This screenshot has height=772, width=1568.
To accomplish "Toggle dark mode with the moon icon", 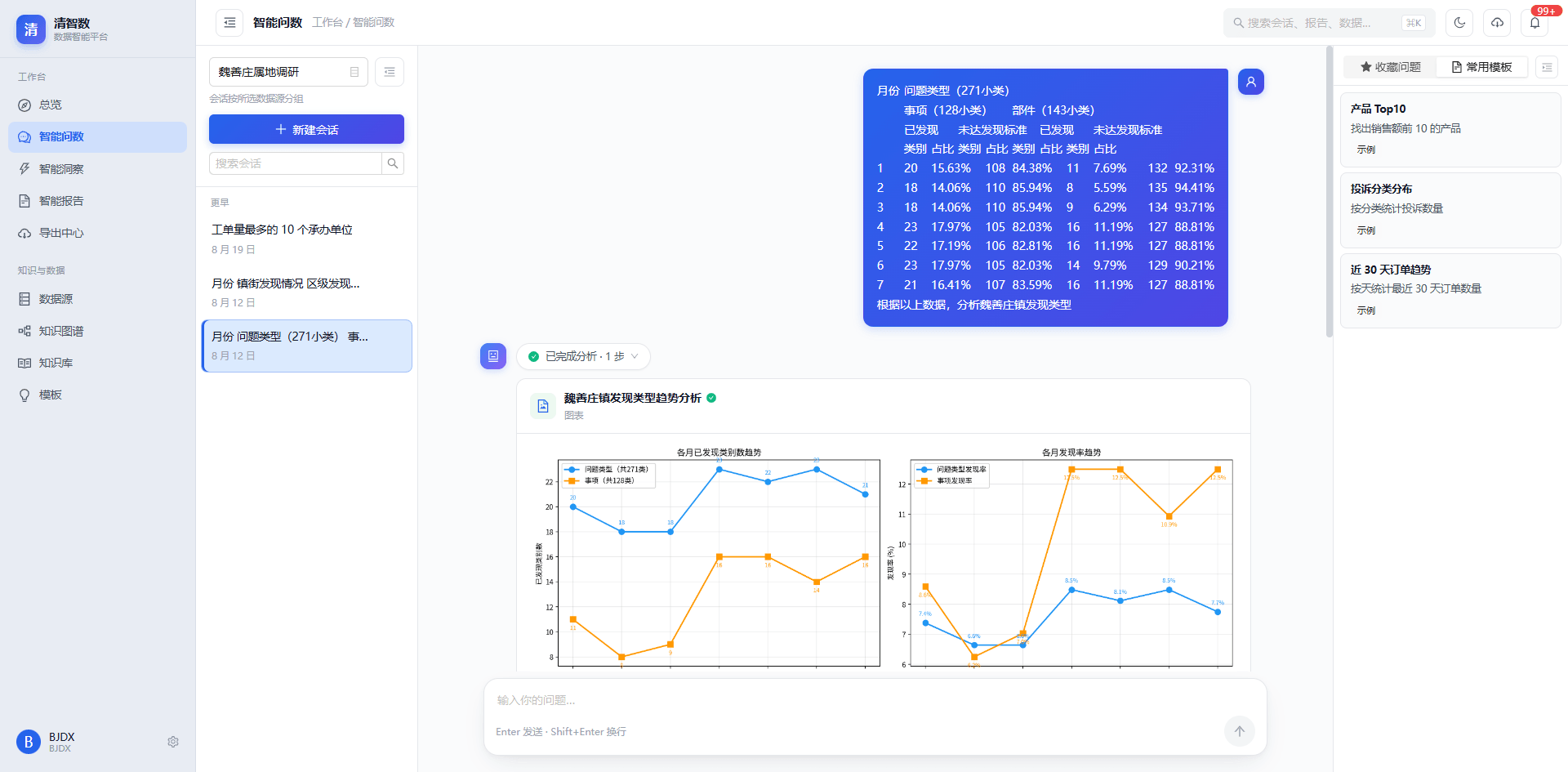I will tap(1459, 23).
